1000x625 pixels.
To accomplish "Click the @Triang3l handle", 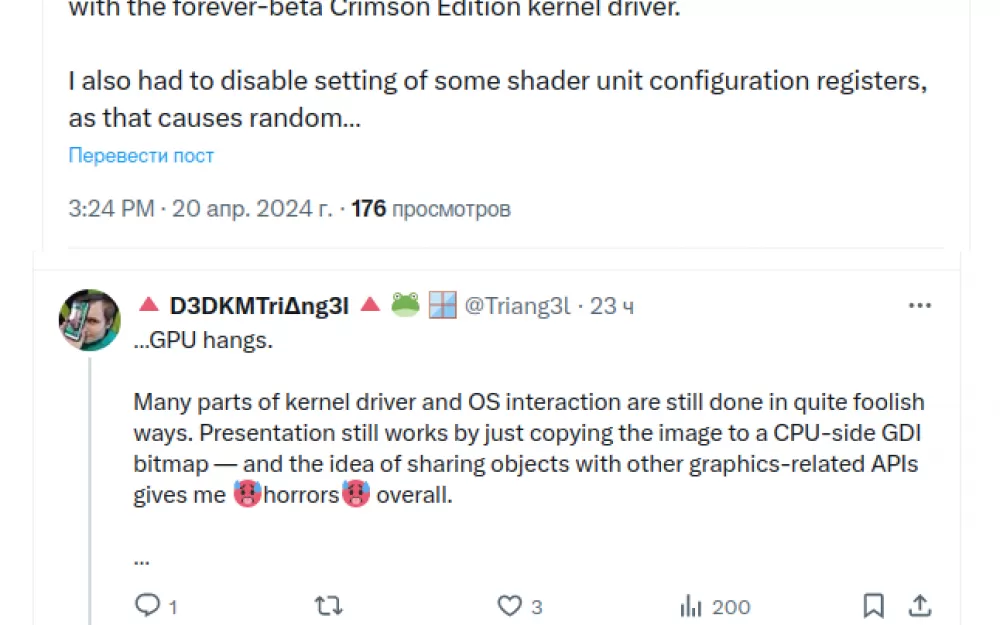I will coord(517,306).
